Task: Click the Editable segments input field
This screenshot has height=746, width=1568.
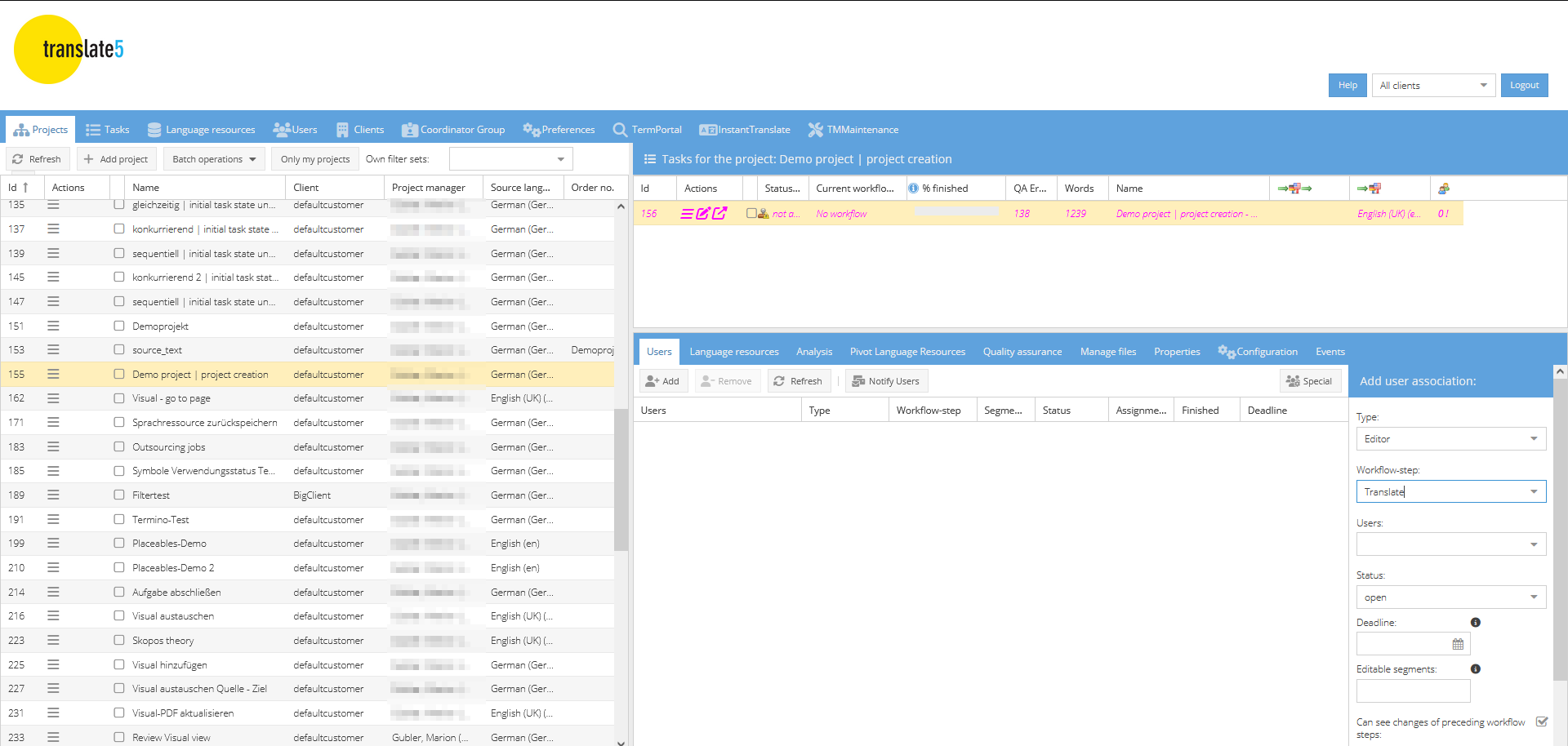Action: (x=1413, y=691)
